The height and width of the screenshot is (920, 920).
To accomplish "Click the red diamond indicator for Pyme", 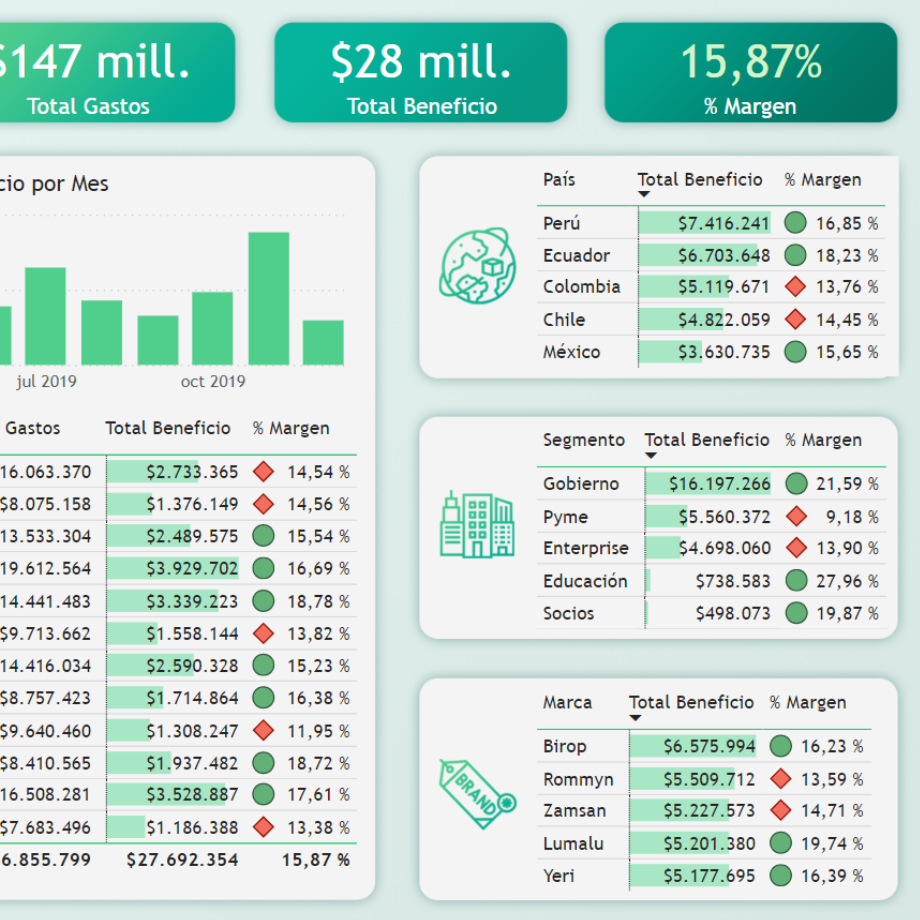I will [x=796, y=517].
